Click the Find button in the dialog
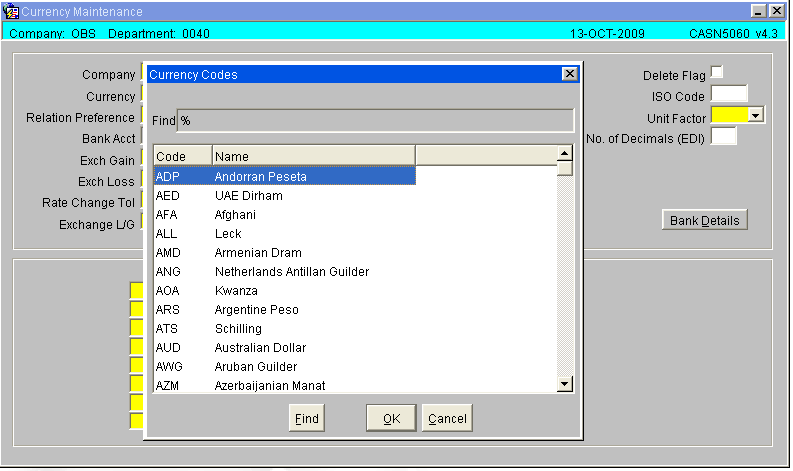The image size is (793, 471). click(x=306, y=418)
